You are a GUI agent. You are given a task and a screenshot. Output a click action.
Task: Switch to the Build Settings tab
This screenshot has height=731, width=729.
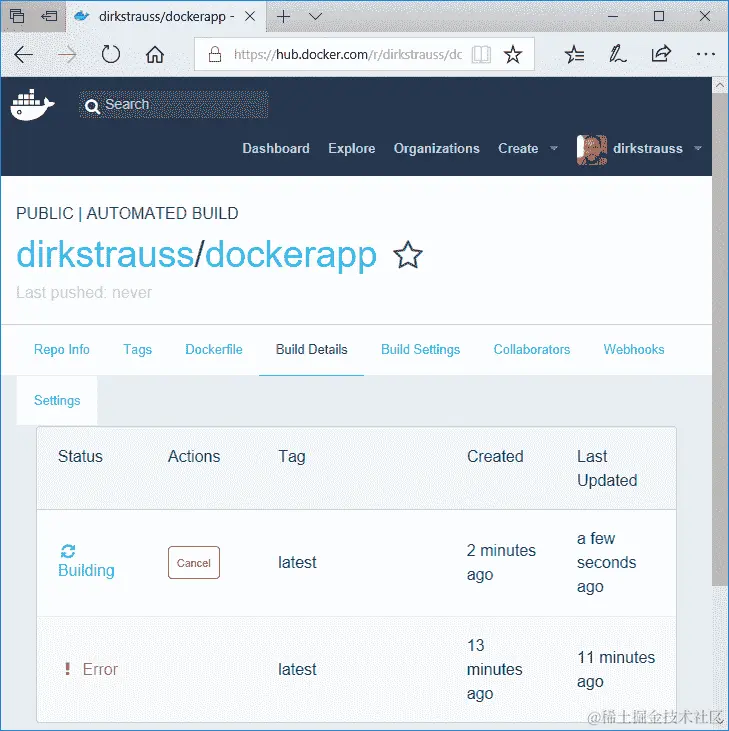click(420, 349)
